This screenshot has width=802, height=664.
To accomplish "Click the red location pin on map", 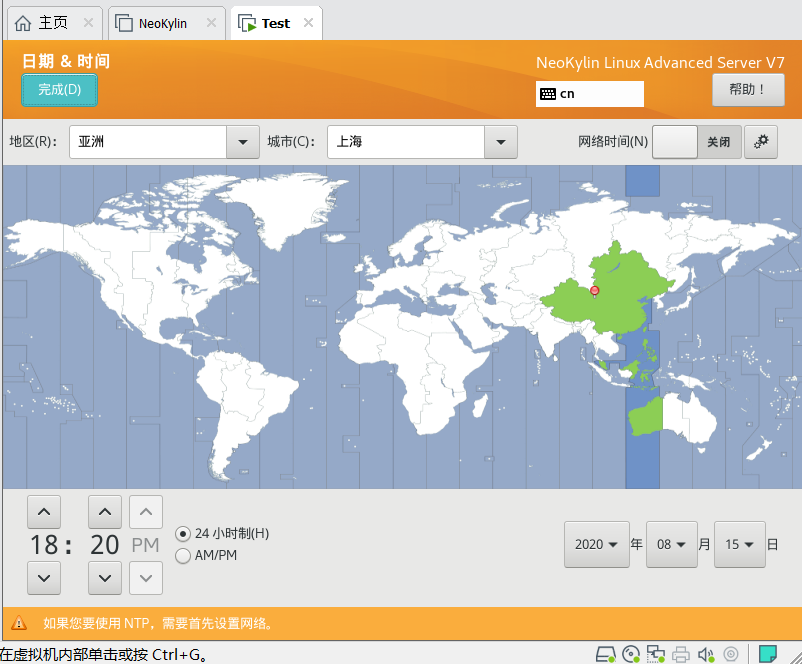I will click(x=594, y=291).
